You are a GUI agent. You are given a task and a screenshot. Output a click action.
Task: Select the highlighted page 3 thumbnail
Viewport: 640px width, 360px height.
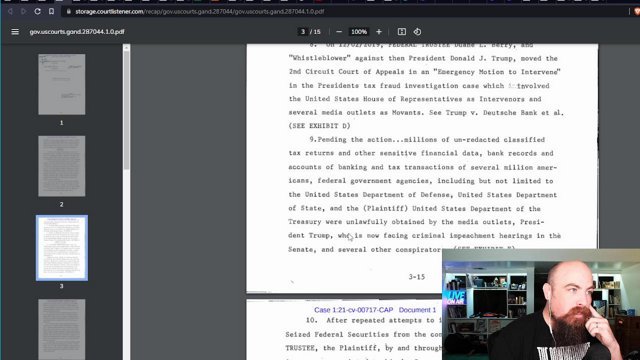click(x=62, y=248)
